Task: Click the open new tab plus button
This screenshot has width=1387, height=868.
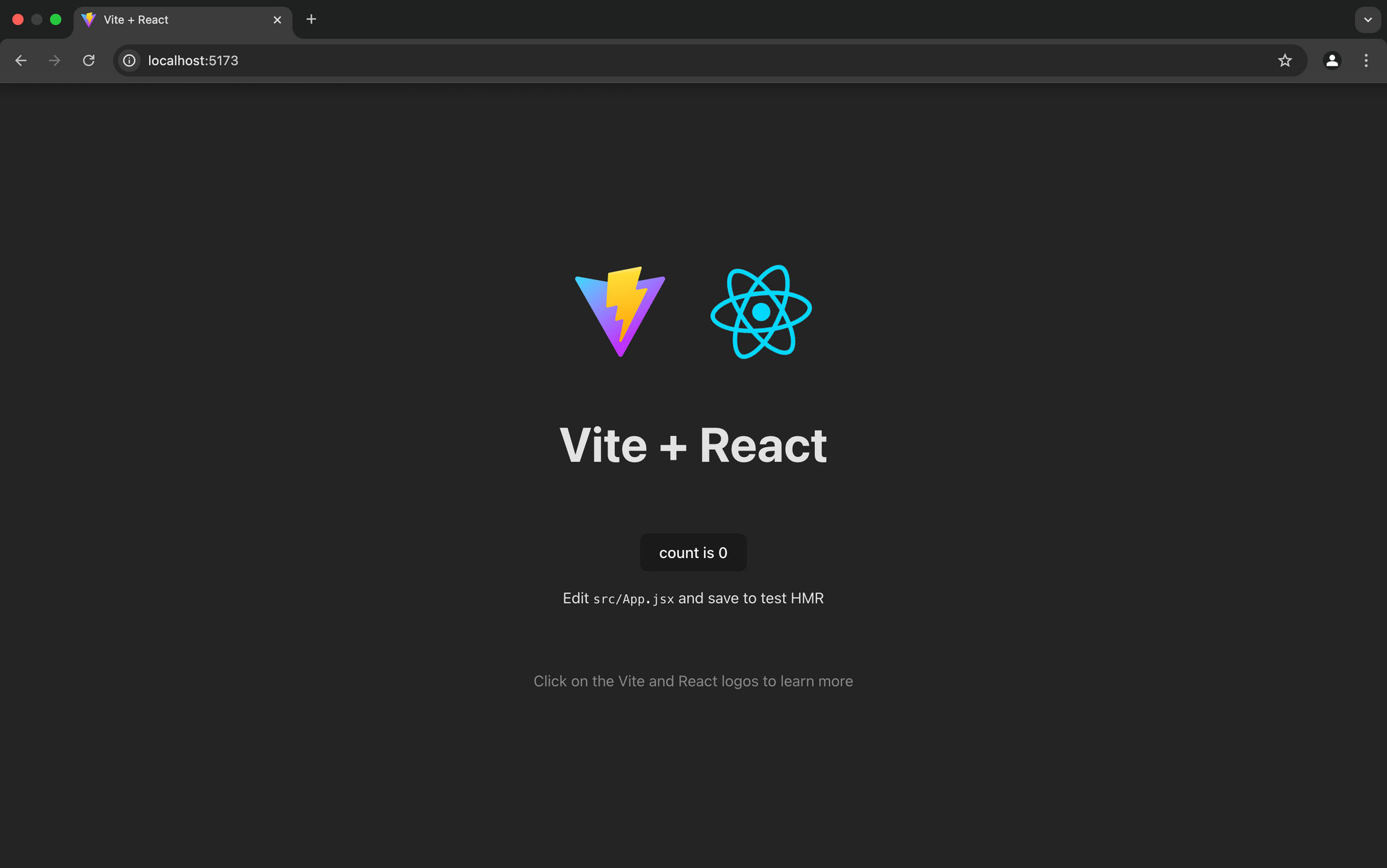Action: coord(311,18)
